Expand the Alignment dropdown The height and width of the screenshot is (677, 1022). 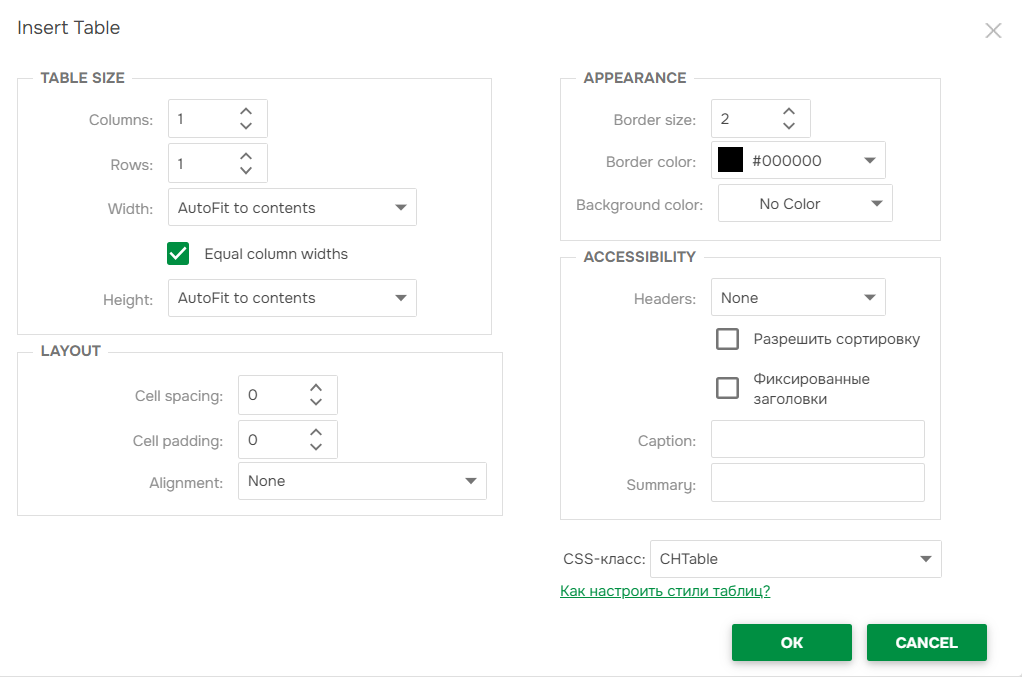[361, 481]
